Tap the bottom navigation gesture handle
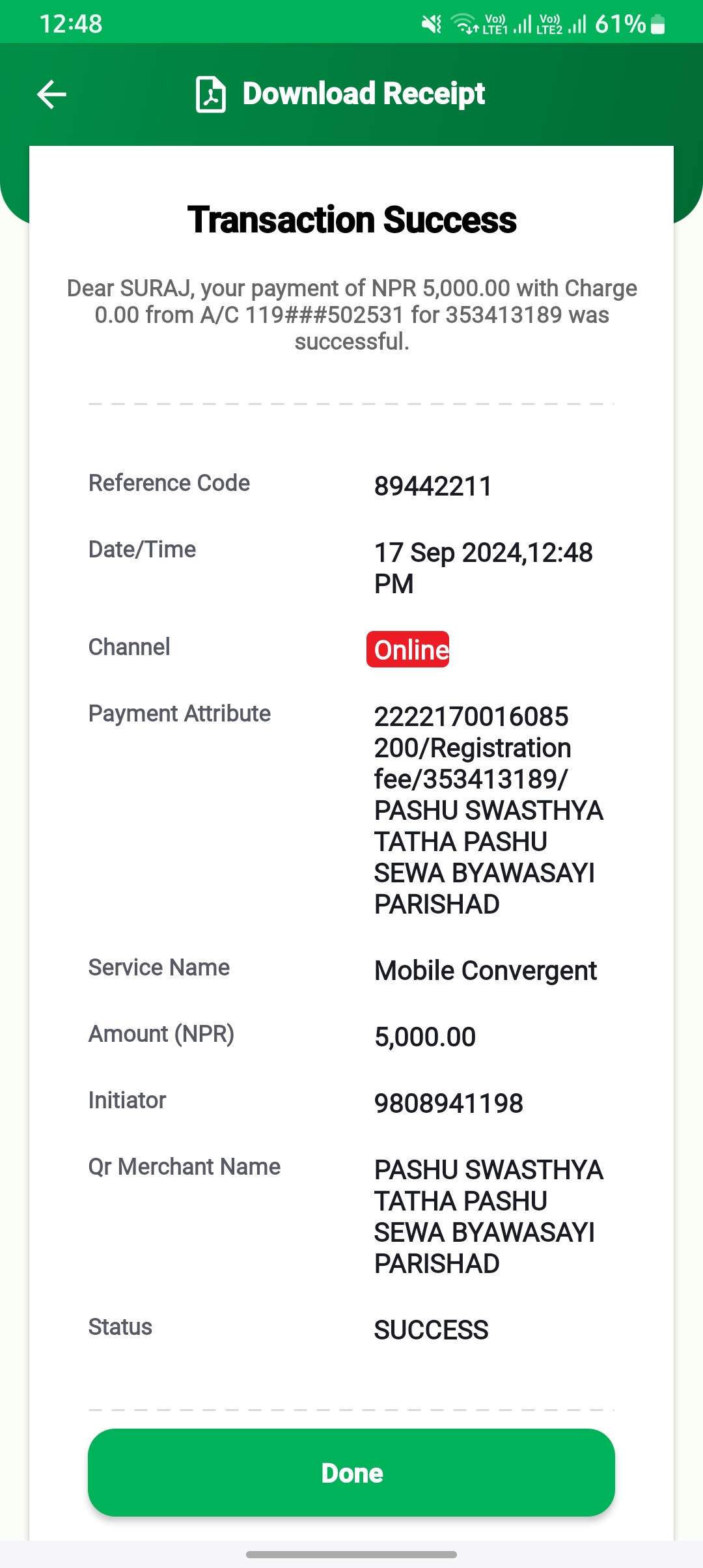The height and width of the screenshot is (1568, 703). 351,1554
